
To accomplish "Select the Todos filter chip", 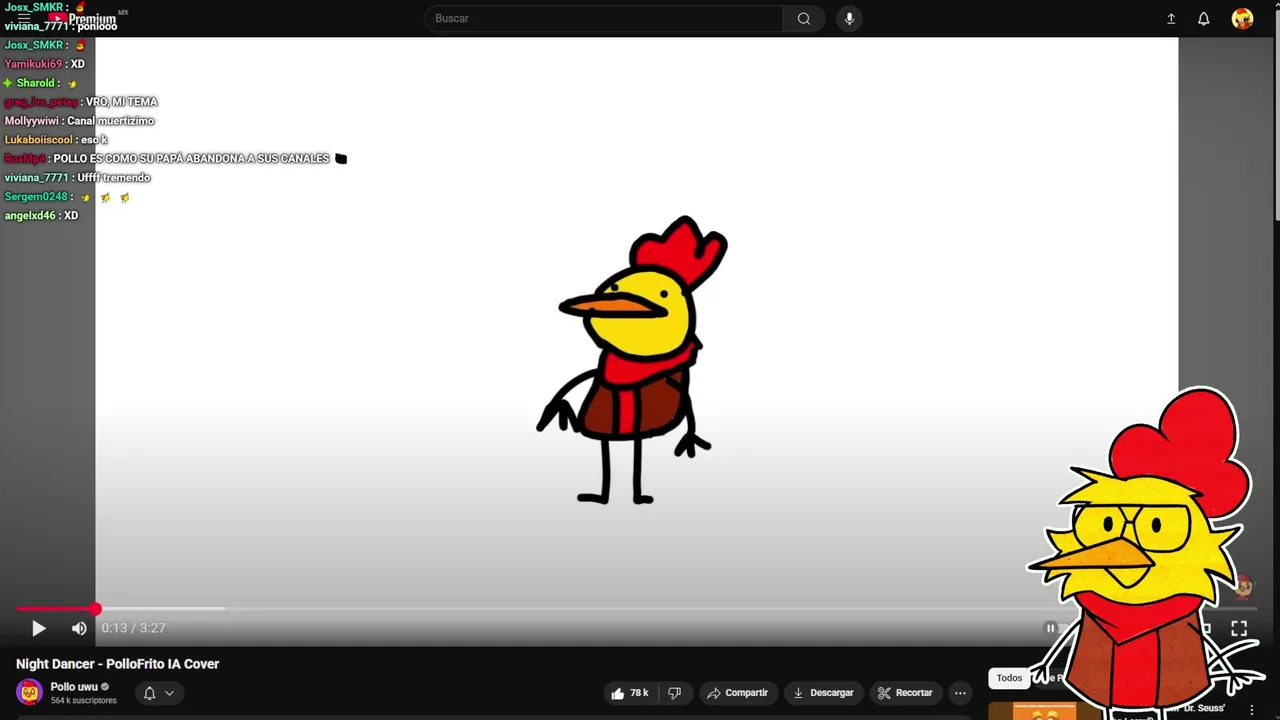I will (x=1009, y=678).
